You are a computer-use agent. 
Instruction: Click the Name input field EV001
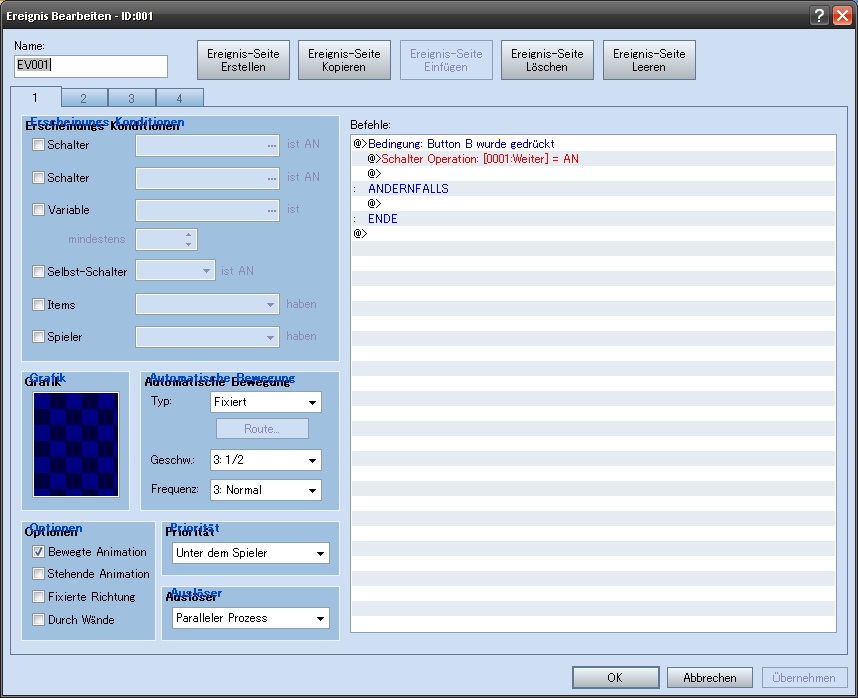[90, 66]
